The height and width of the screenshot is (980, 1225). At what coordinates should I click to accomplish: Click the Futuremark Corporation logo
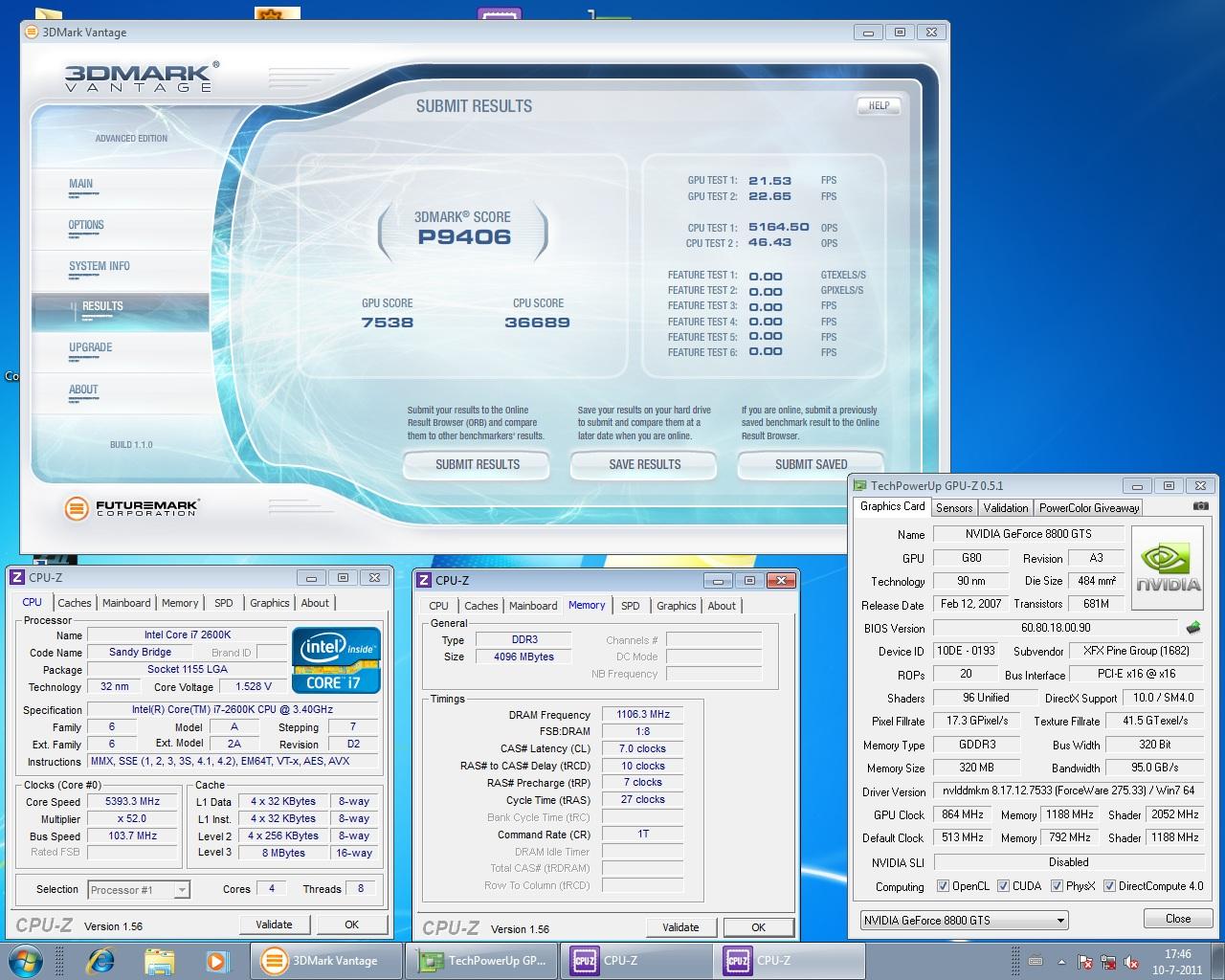click(x=132, y=508)
